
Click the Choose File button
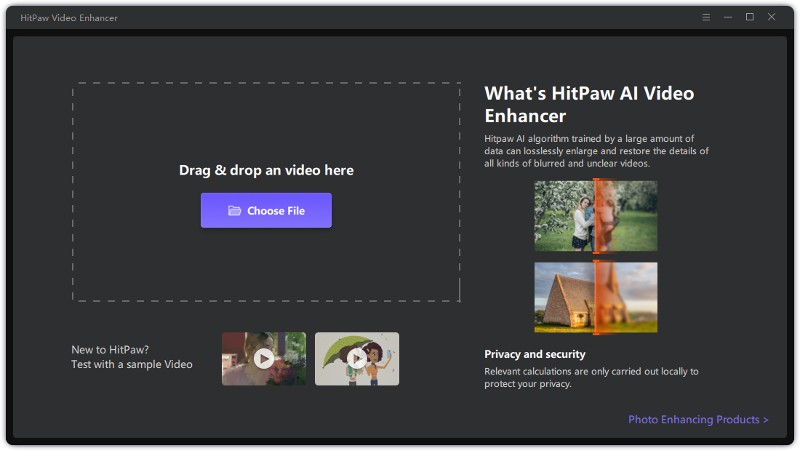pos(266,211)
